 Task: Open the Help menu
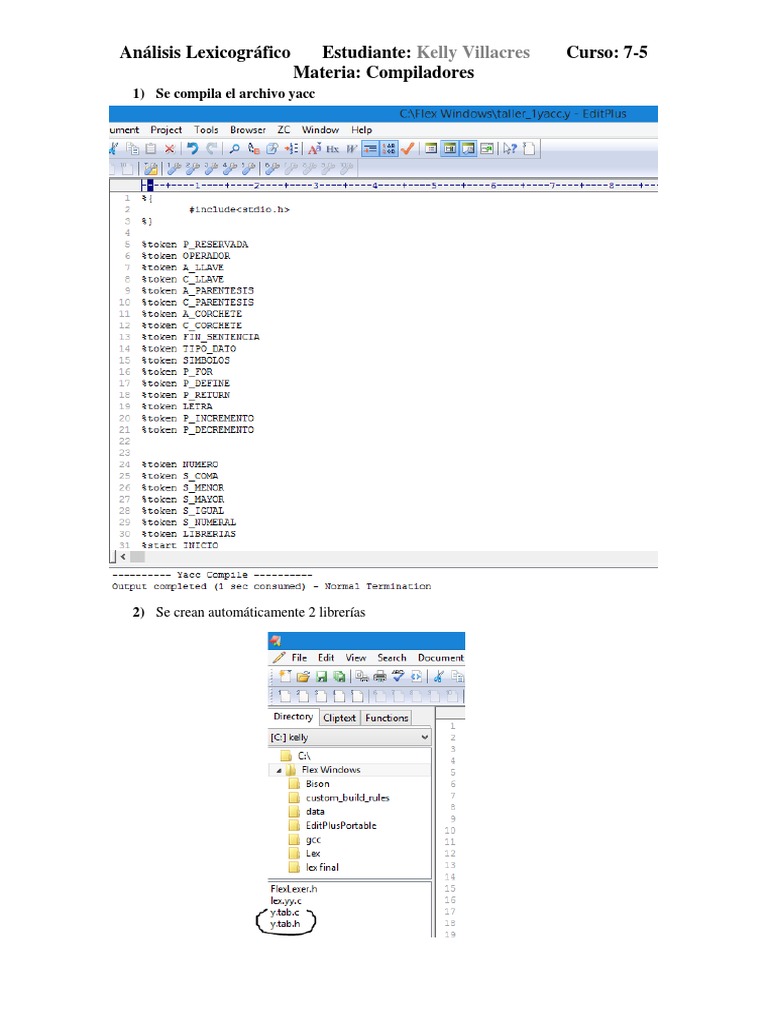tap(361, 130)
